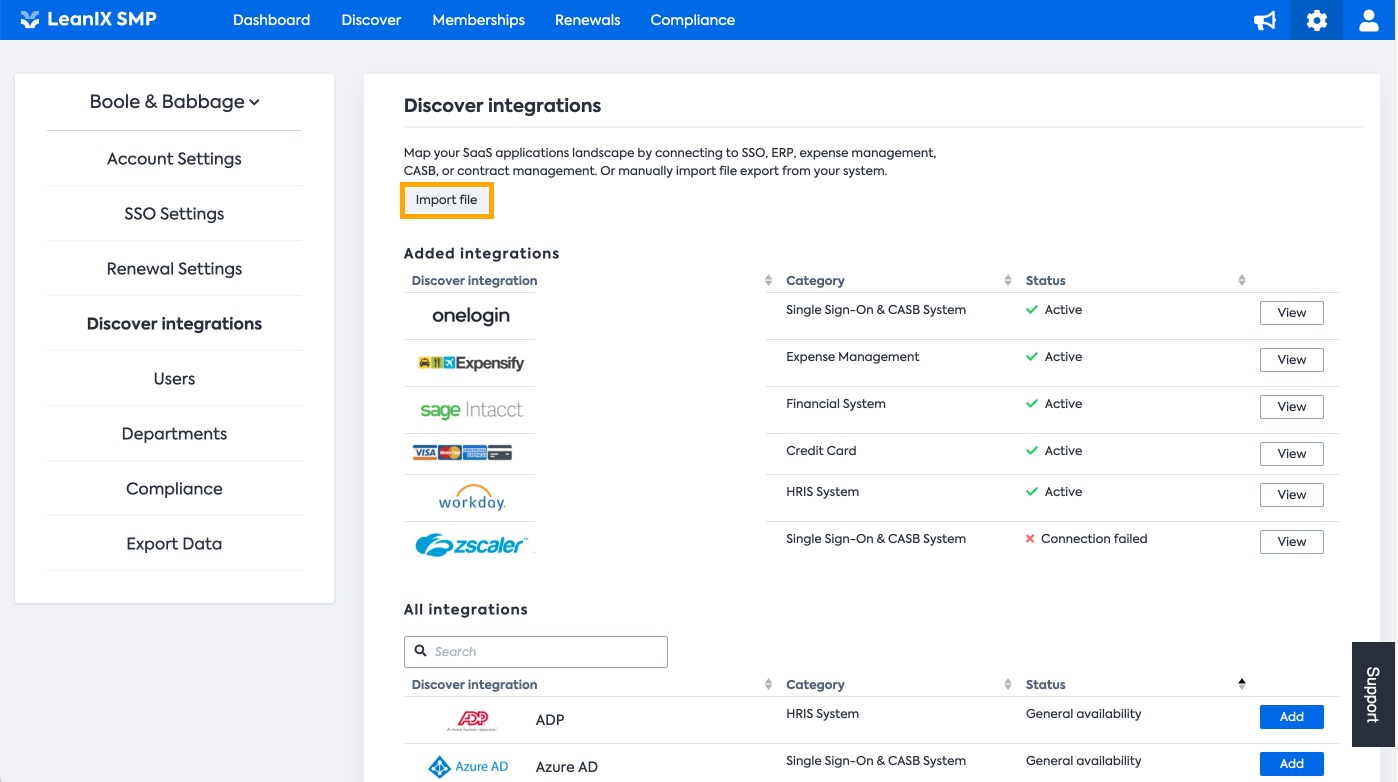Sort Added integrations by Category
The image size is (1398, 782).
1008,281
